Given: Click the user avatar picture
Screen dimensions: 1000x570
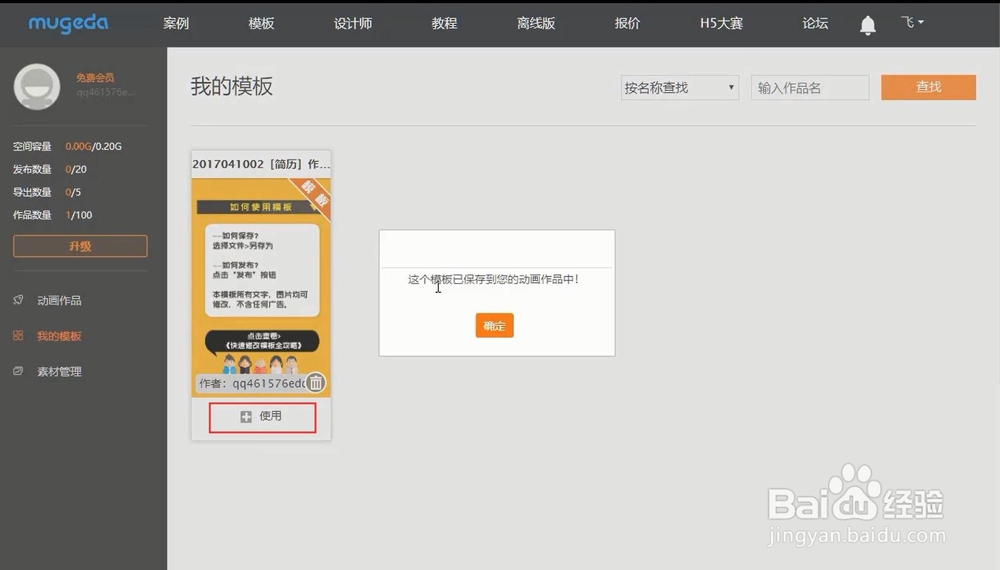Looking at the screenshot, I should tap(37, 86).
